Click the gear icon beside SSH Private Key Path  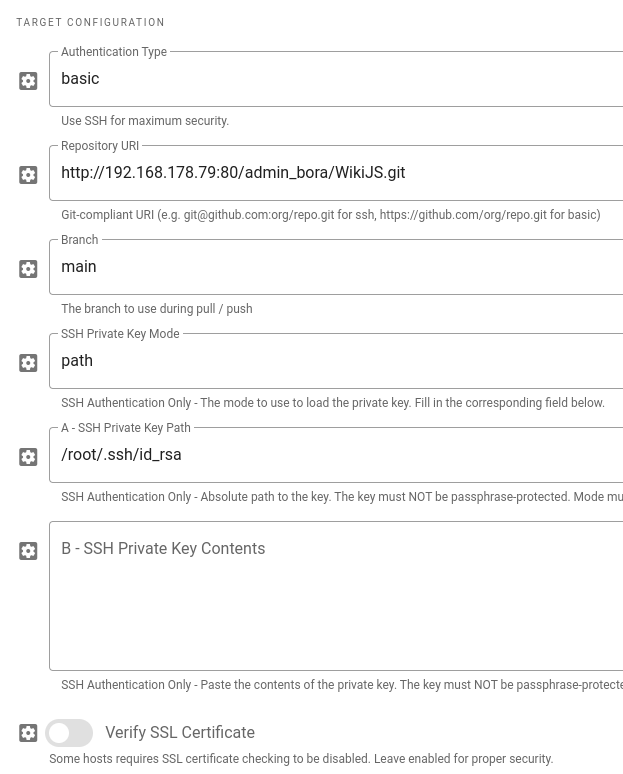point(28,457)
